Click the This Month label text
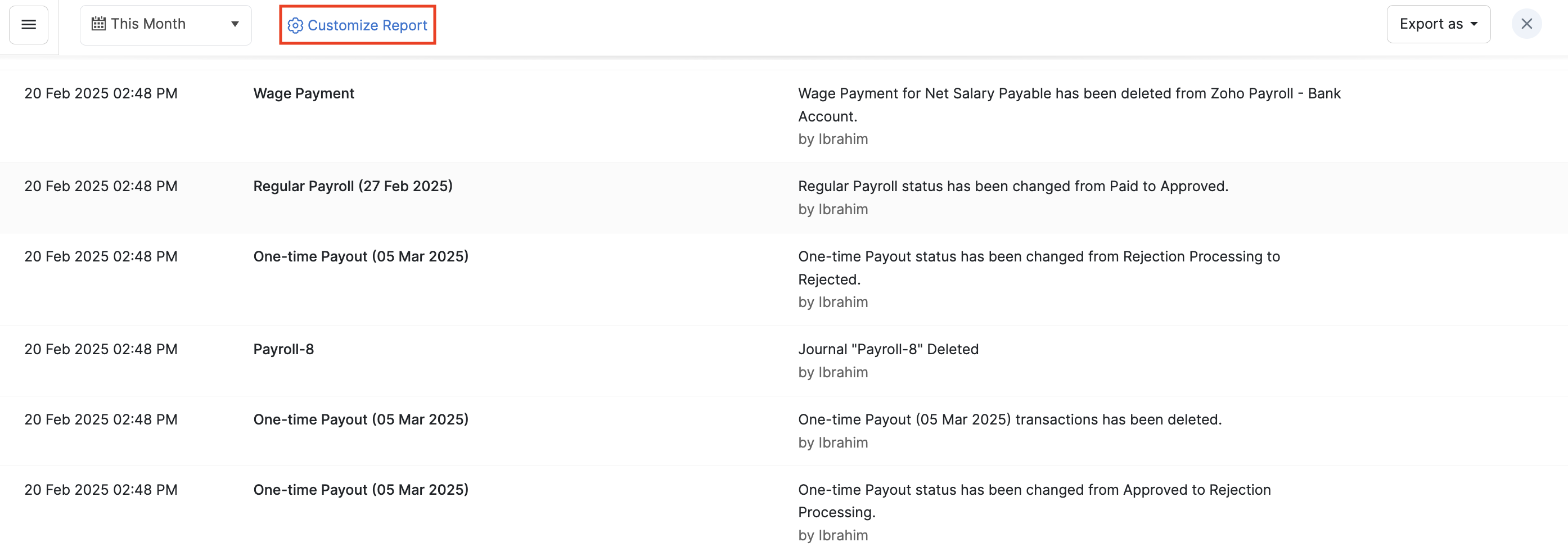Screen dimensions: 1568x551 pos(148,24)
